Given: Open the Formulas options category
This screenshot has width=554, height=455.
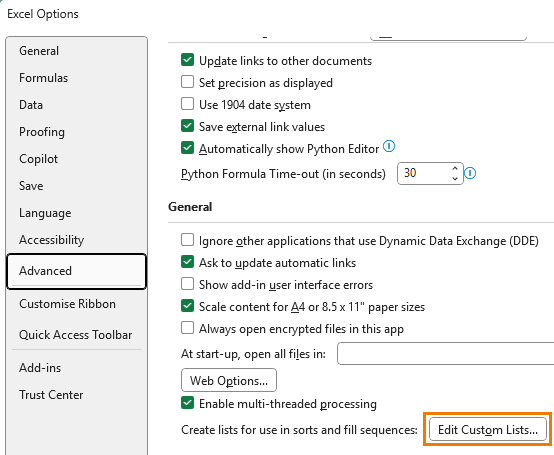Looking at the screenshot, I should 77,78.
